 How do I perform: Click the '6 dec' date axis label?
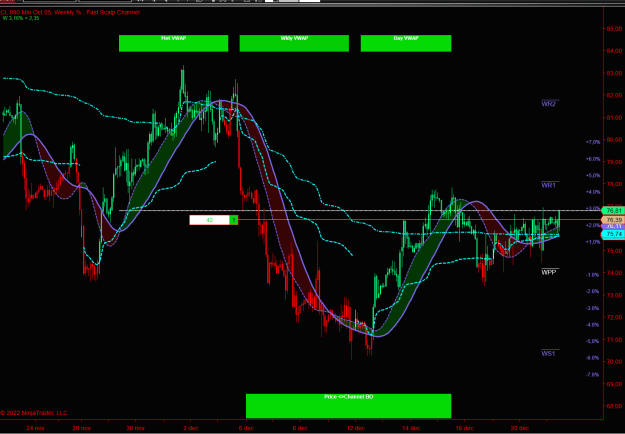(x=246, y=428)
